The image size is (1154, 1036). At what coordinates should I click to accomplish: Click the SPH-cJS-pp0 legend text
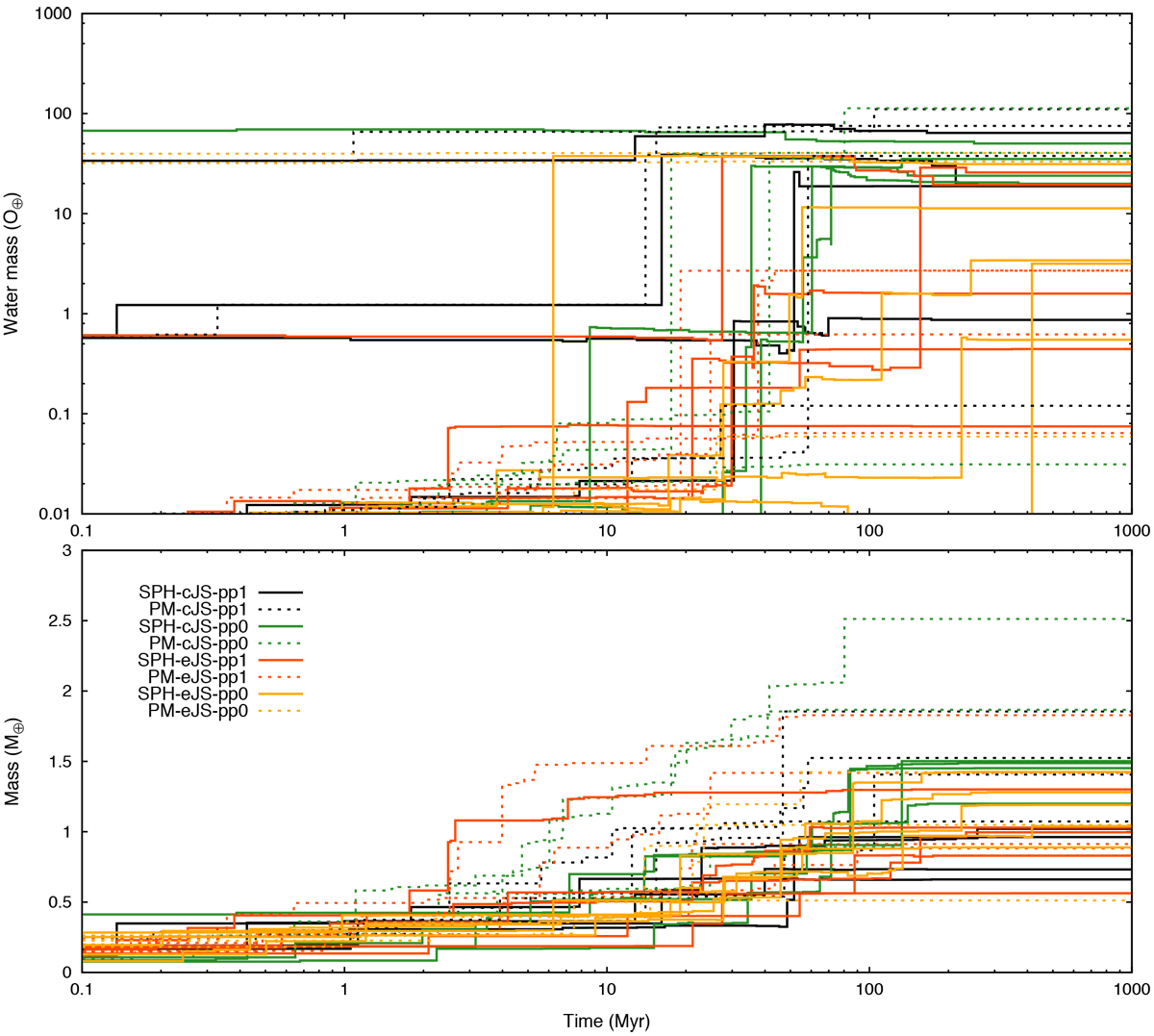tap(193, 627)
